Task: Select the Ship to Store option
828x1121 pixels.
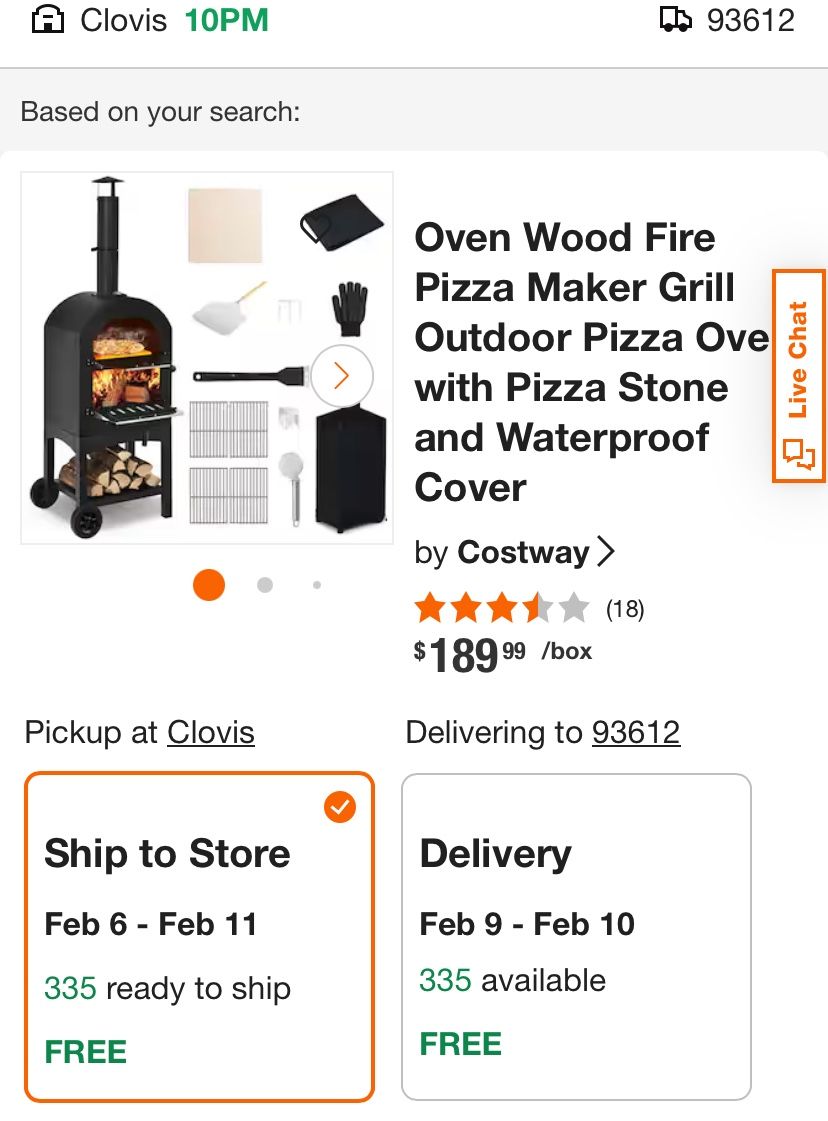Action: coord(199,936)
